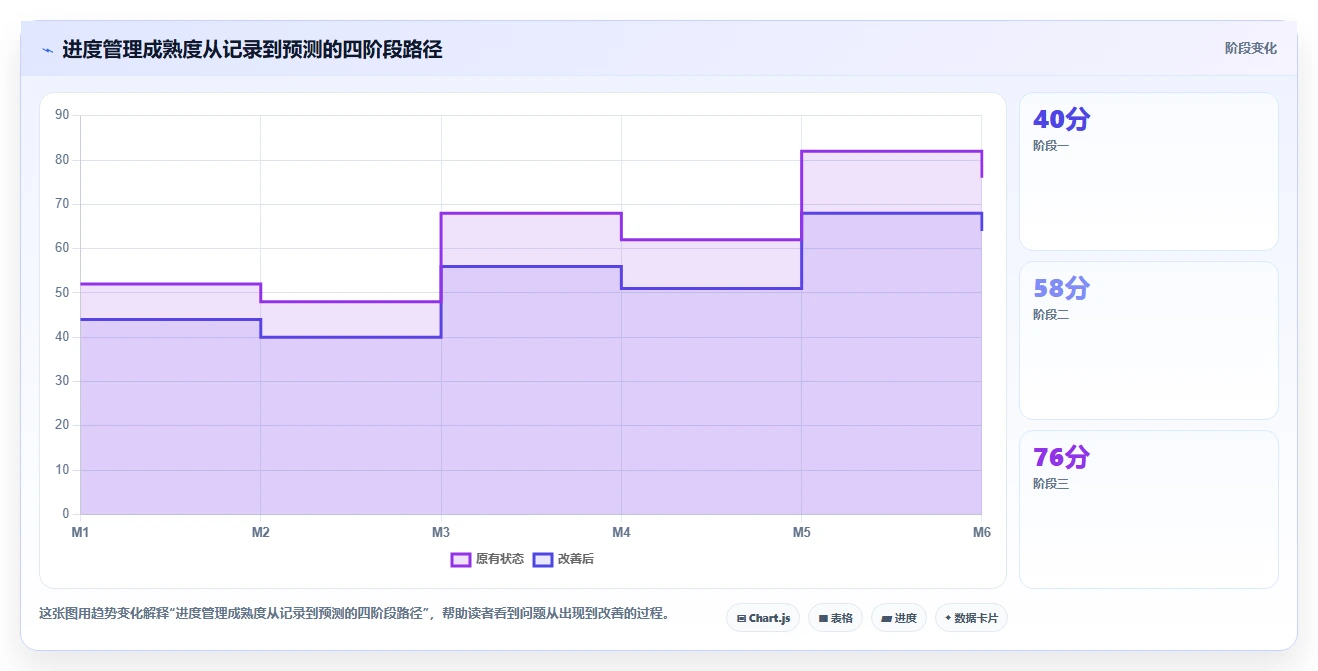Click the icon inside the Chart.js chip
The height and width of the screenshot is (671, 1318).
pyautogui.click(x=741, y=619)
